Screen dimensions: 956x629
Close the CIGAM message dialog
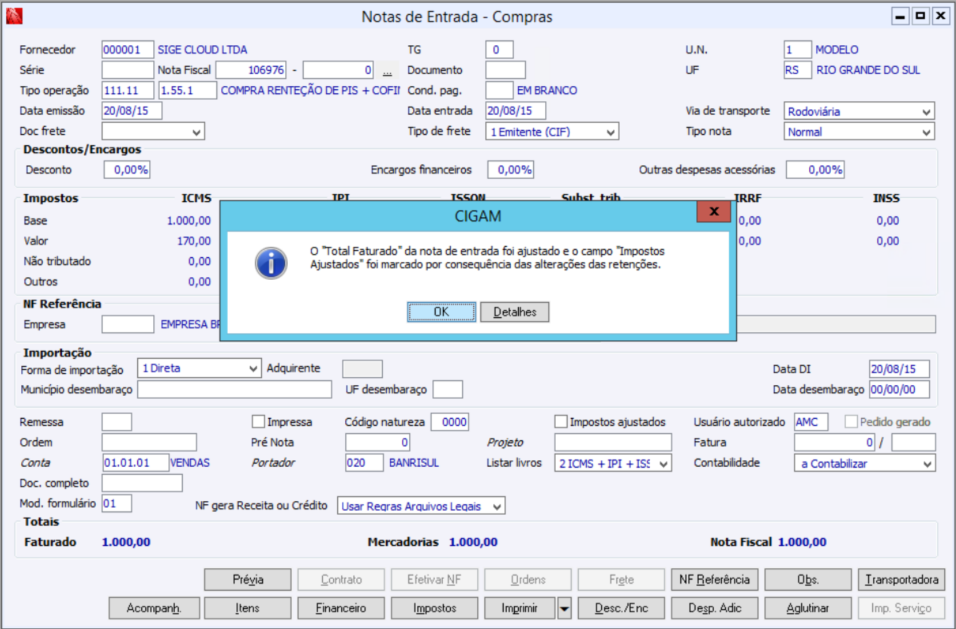pos(713,211)
